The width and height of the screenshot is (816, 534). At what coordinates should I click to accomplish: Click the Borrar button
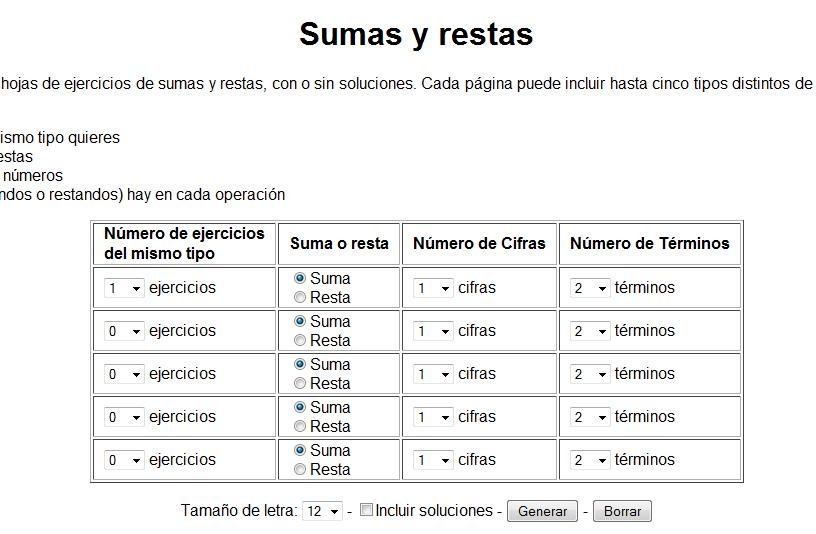[x=622, y=511]
